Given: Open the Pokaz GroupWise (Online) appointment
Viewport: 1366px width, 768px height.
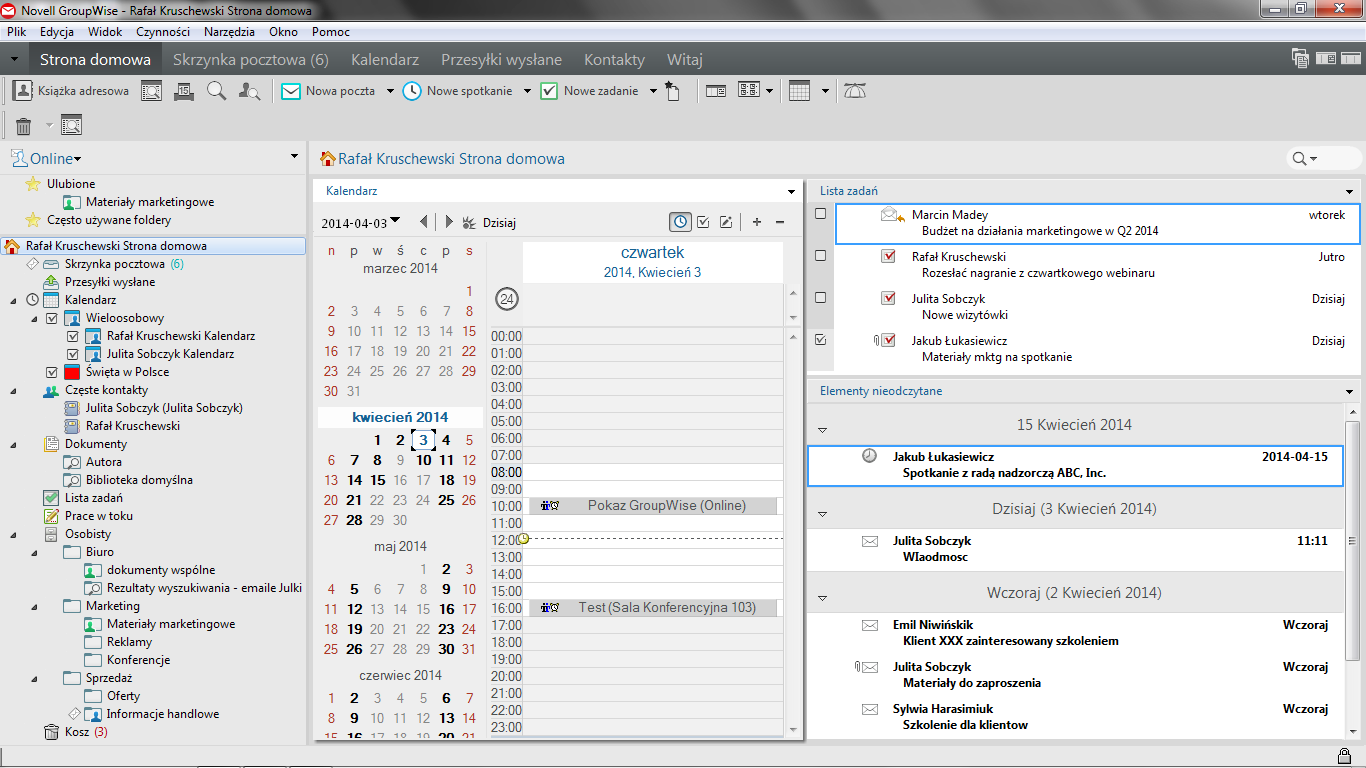Looking at the screenshot, I should pyautogui.click(x=653, y=506).
